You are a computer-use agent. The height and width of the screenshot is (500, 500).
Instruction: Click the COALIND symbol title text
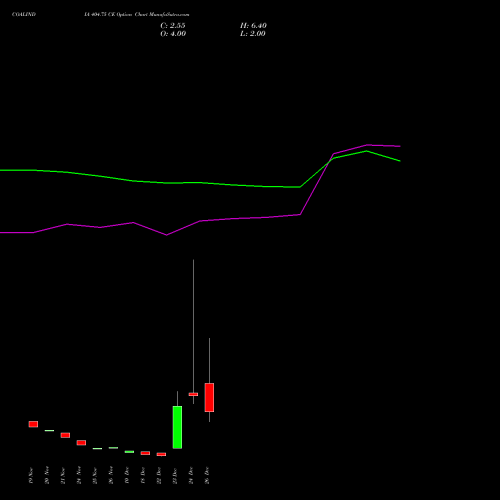(x=24, y=15)
